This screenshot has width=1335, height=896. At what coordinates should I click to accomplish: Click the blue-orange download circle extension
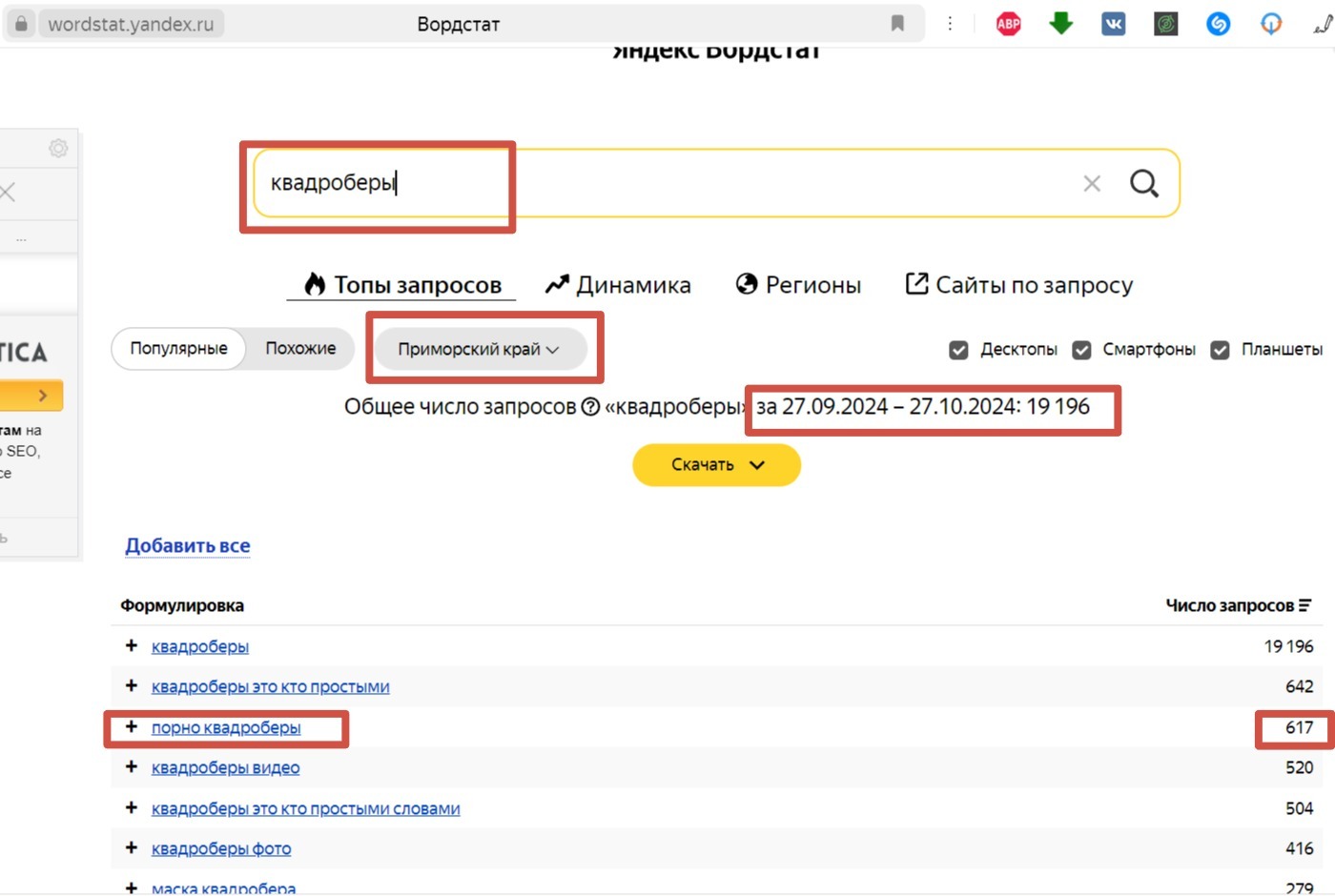point(1271,24)
